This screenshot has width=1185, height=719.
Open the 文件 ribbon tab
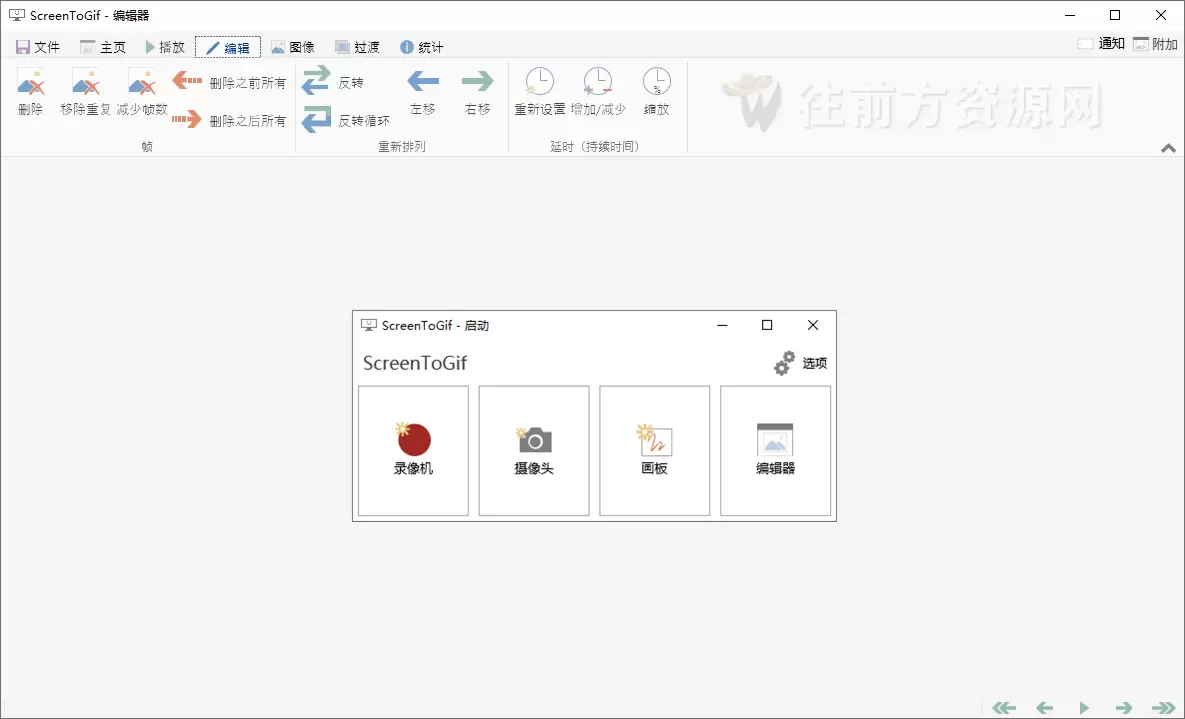pos(38,48)
